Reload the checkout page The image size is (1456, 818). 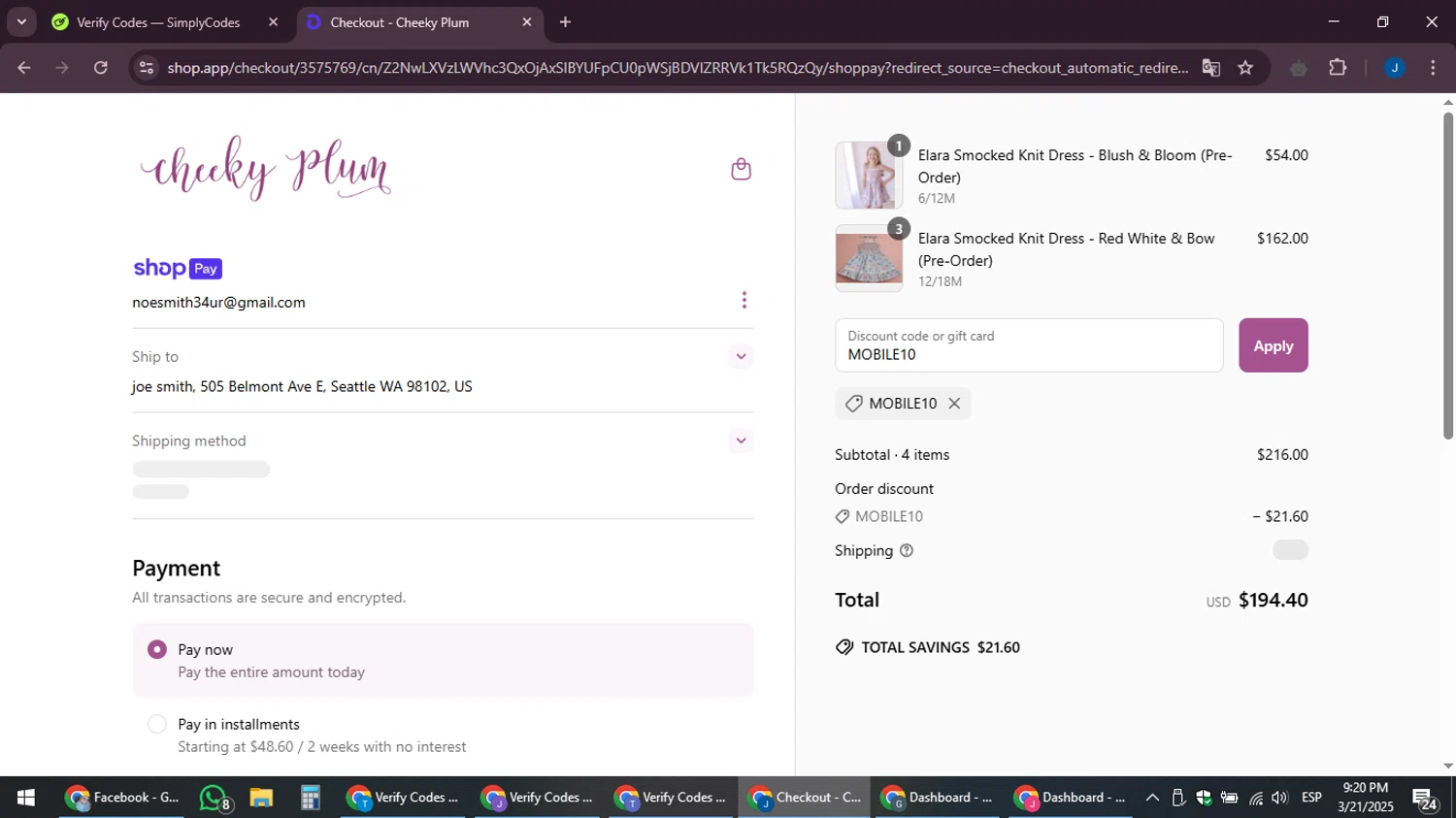point(101,68)
